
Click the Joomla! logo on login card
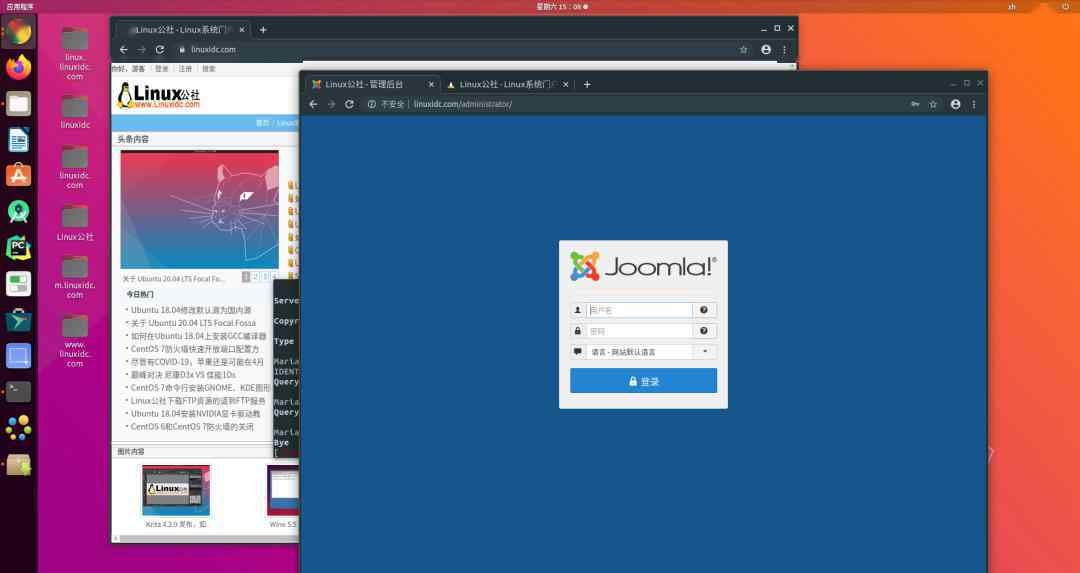[643, 267]
